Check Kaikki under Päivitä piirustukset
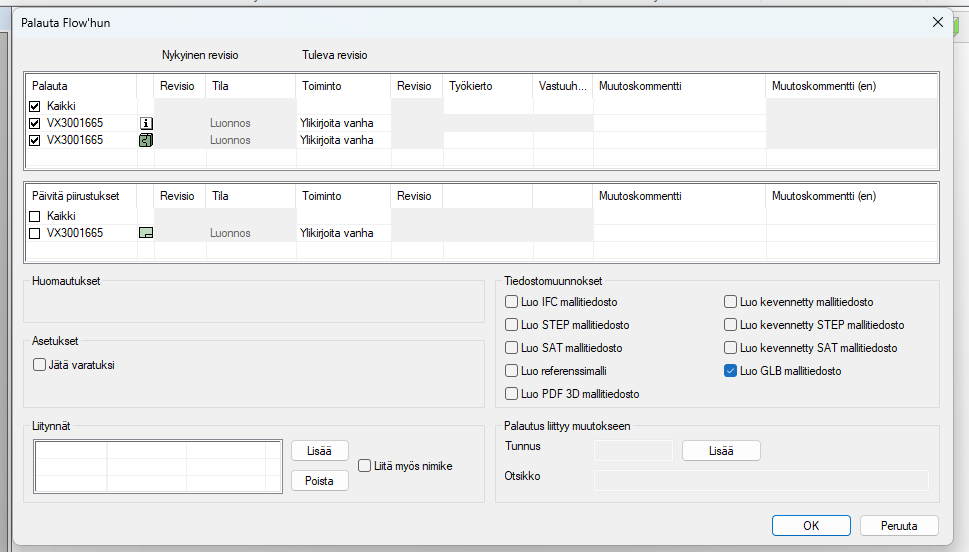Screen dimensions: 969x552 pos(35,216)
